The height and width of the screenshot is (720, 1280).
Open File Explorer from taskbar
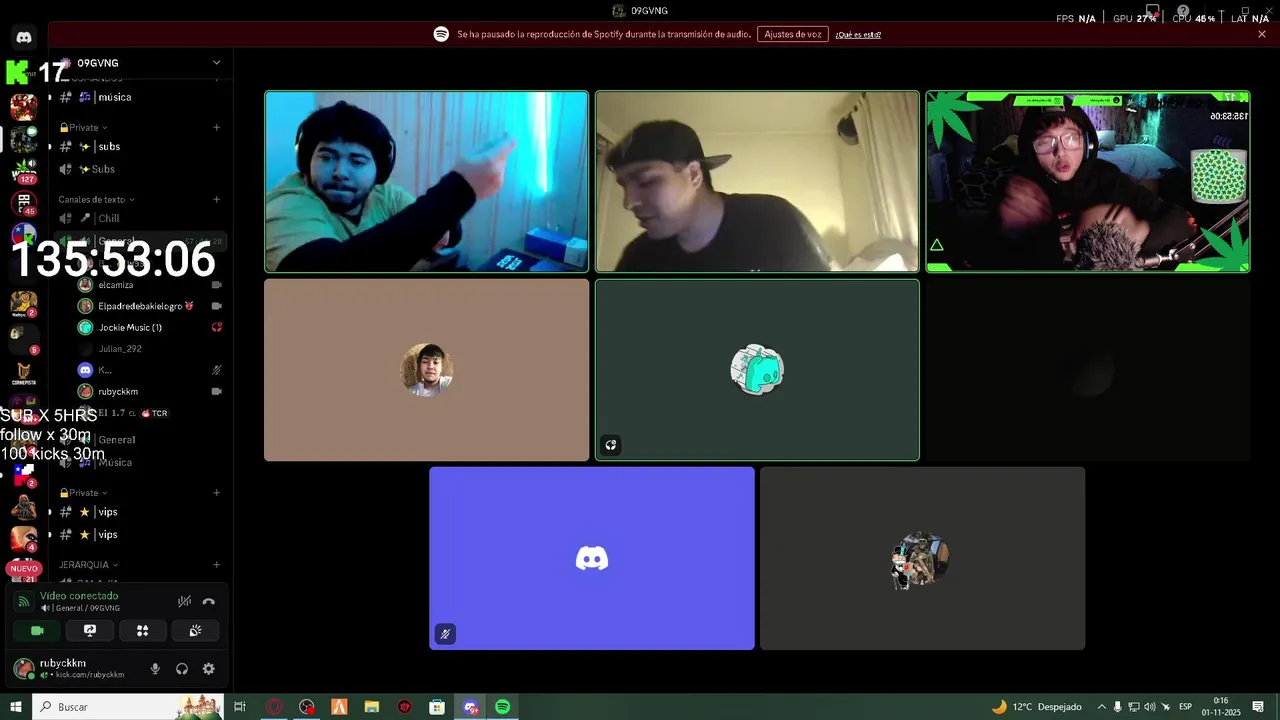coord(372,707)
